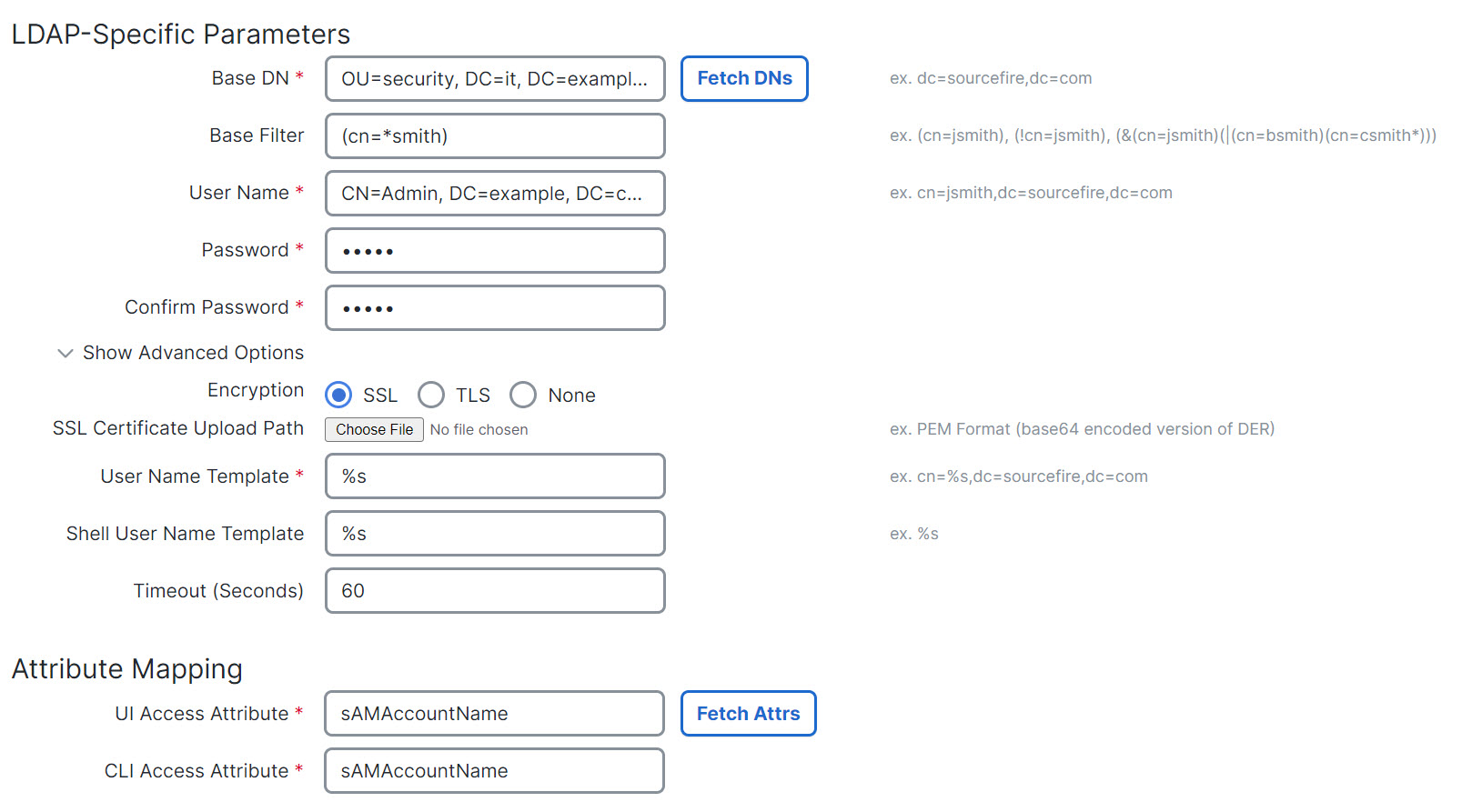This screenshot has width=1482, height=812.
Task: Collapse the Show Advanced Options chevron
Action: tap(66, 353)
